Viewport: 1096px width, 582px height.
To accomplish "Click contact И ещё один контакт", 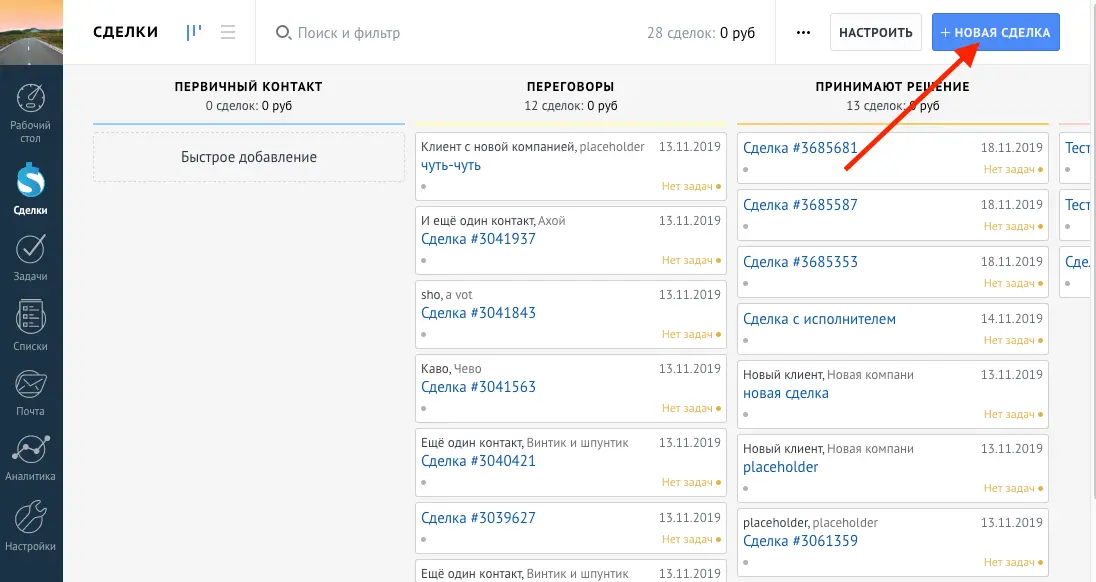I will [477, 221].
